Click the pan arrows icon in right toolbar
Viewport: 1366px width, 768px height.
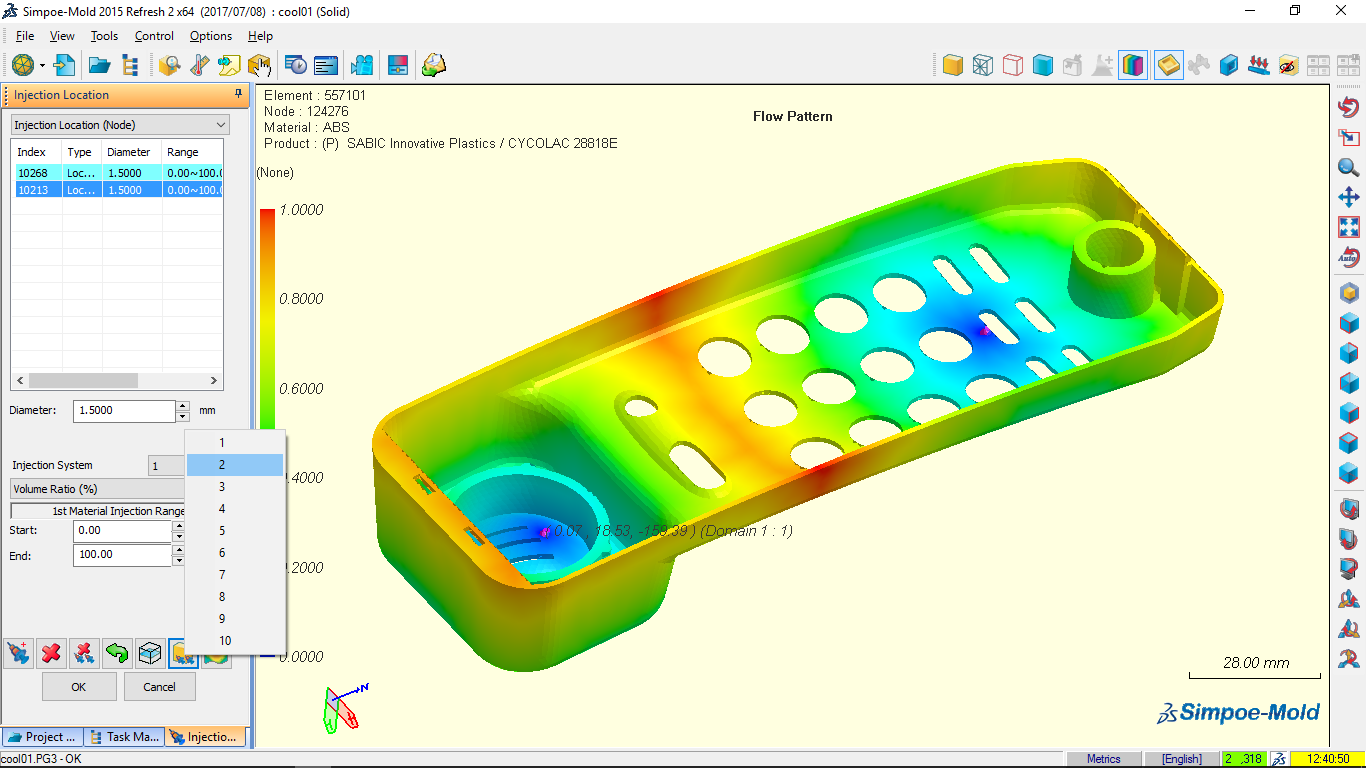point(1349,197)
